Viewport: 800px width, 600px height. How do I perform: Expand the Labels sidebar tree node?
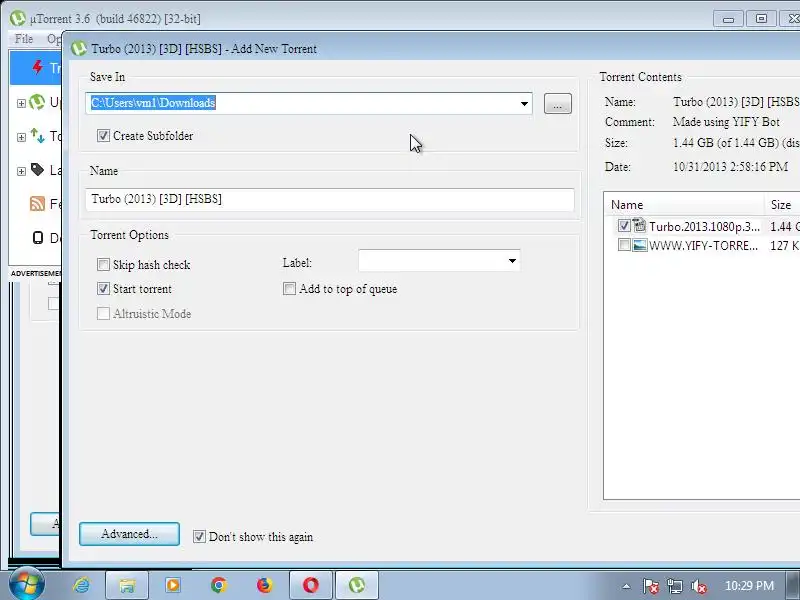coord(21,171)
